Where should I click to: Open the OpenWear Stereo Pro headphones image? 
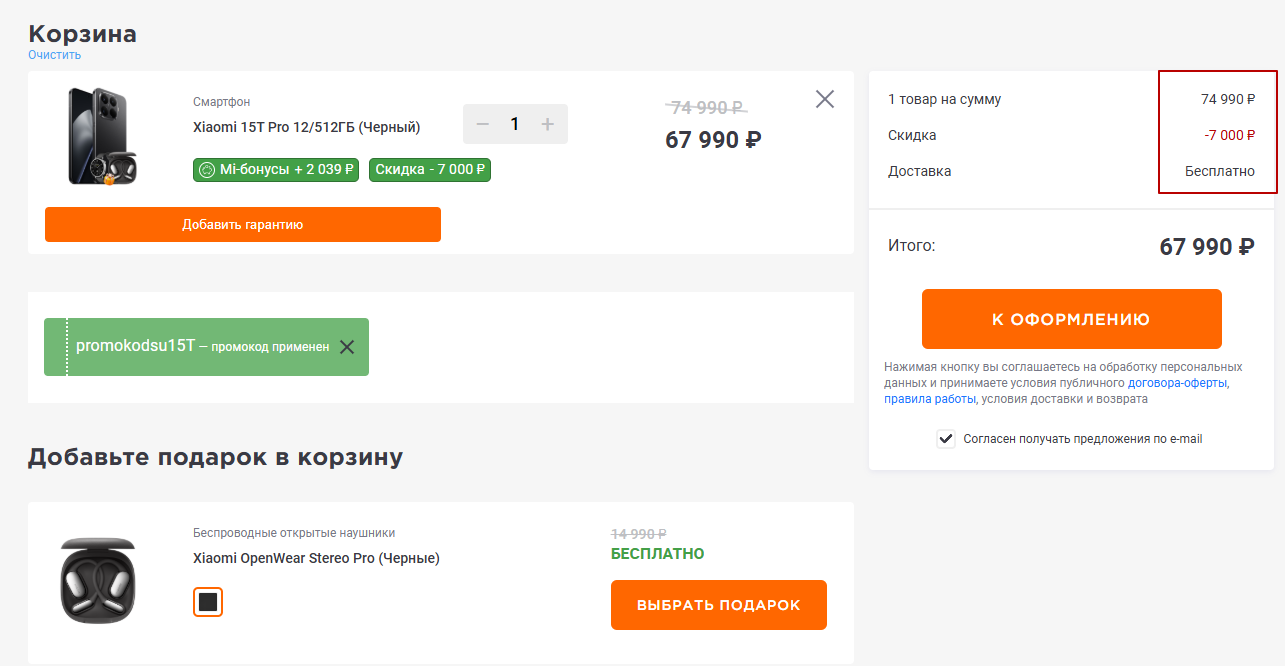(x=97, y=583)
